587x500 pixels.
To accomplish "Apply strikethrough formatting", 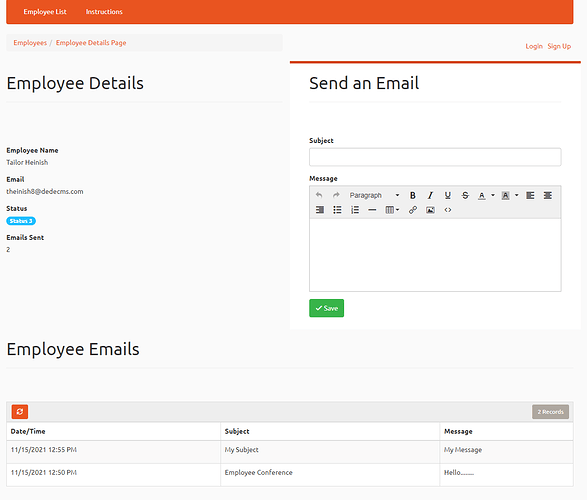I will (x=465, y=195).
